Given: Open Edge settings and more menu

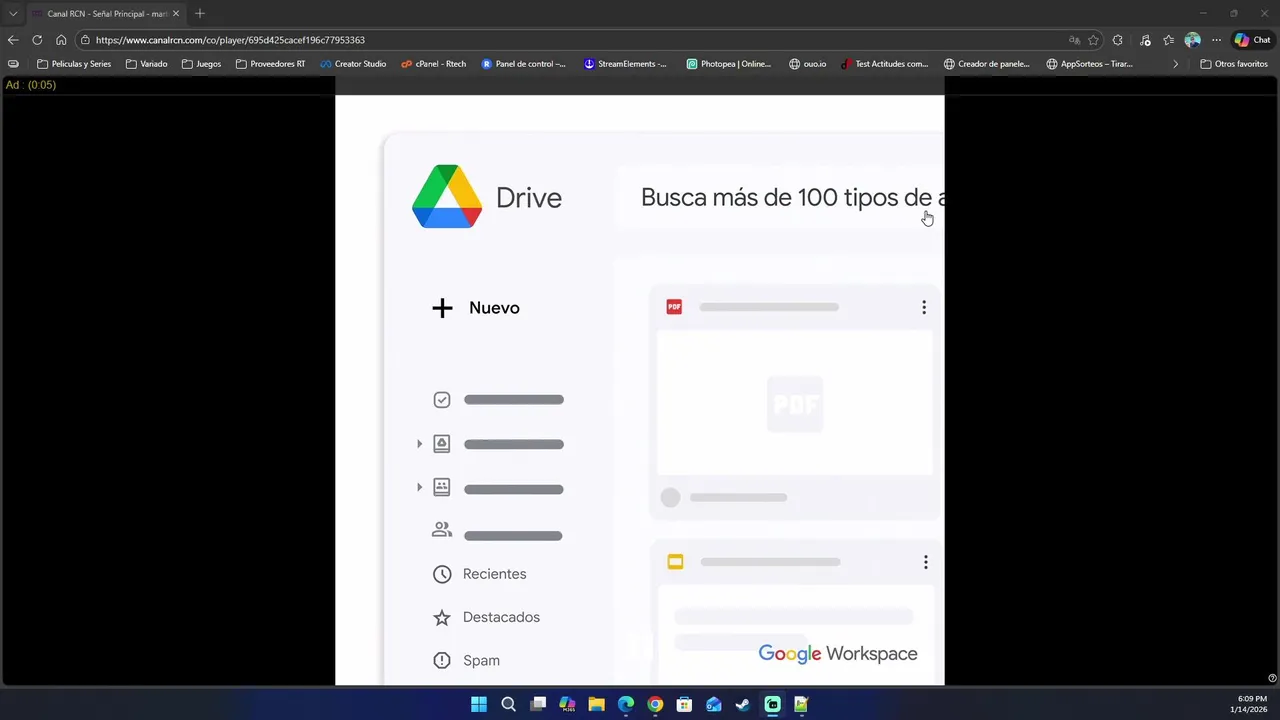Looking at the screenshot, I should click(x=1216, y=40).
